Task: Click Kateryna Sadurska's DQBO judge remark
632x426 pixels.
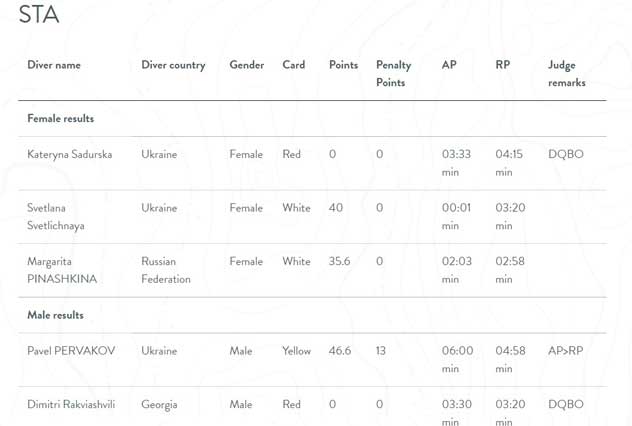Action: point(566,154)
